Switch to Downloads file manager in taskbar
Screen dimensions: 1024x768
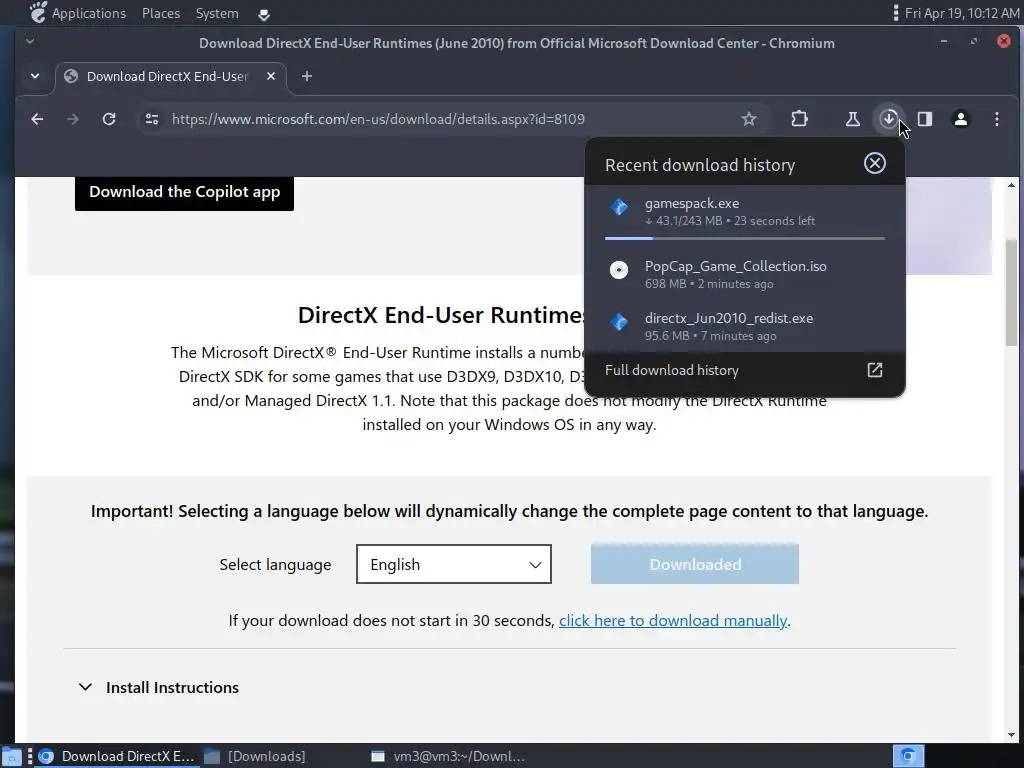[255, 756]
